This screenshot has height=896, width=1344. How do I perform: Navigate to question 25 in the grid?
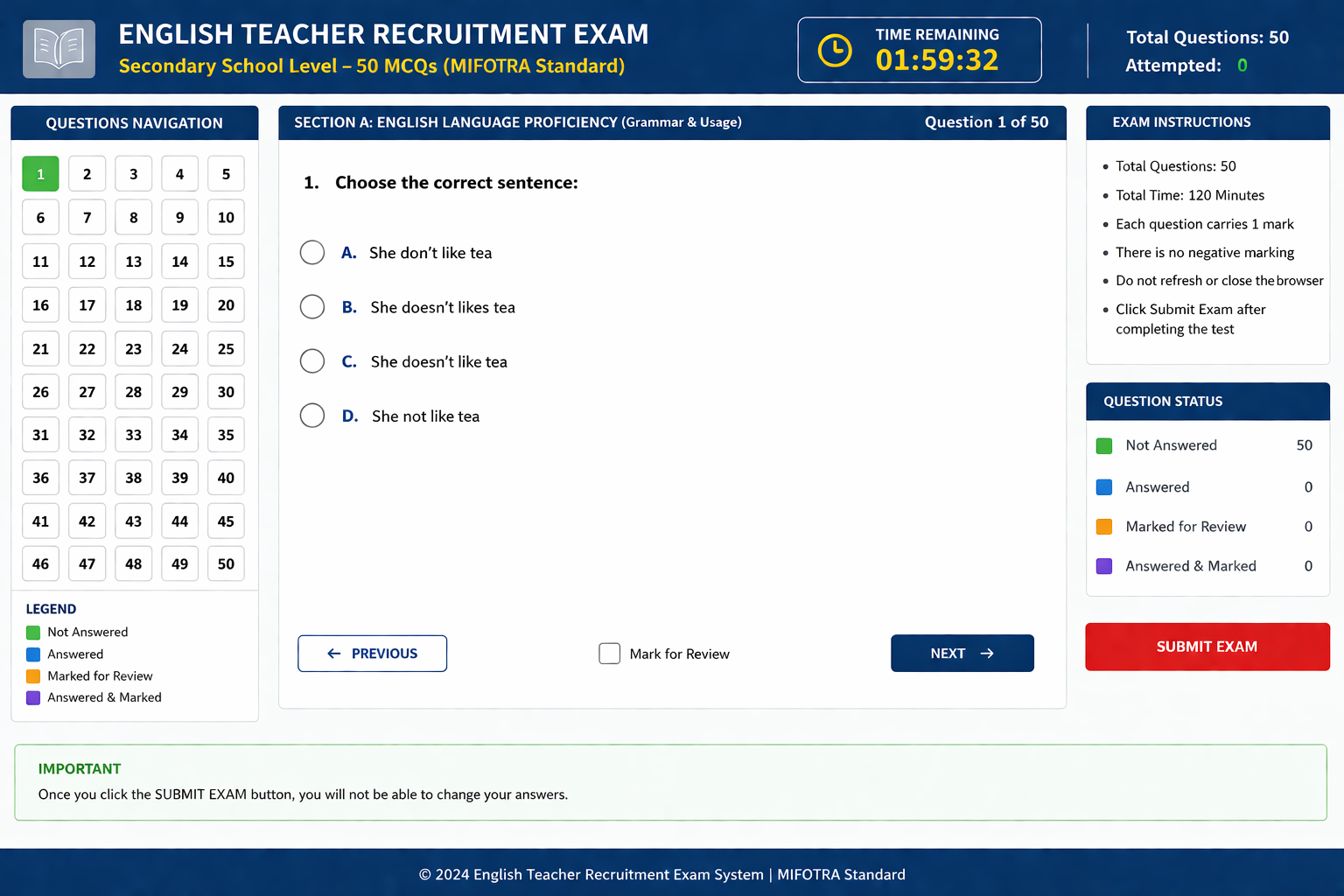click(226, 349)
